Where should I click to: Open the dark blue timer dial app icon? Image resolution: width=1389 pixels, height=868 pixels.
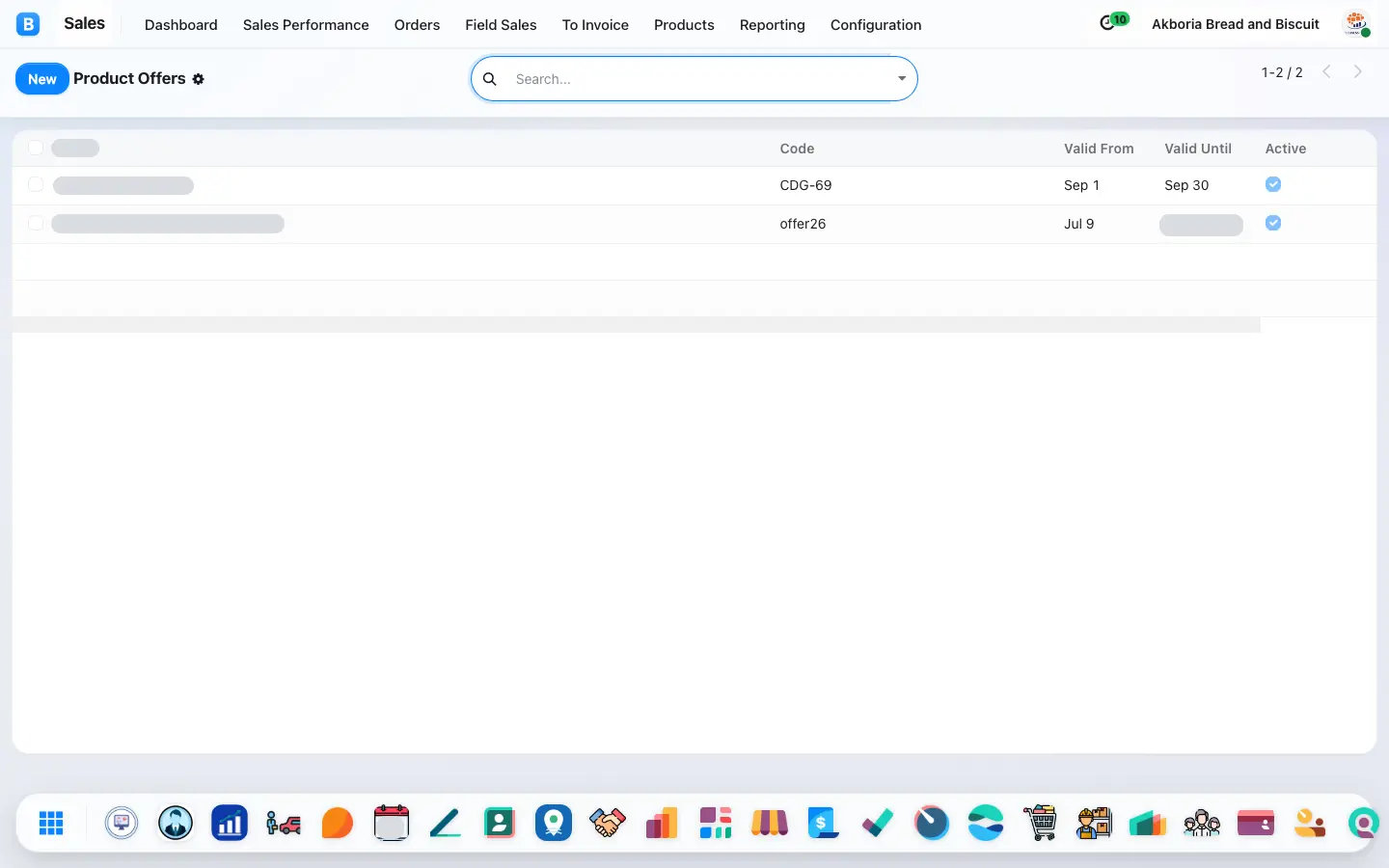[x=932, y=823]
